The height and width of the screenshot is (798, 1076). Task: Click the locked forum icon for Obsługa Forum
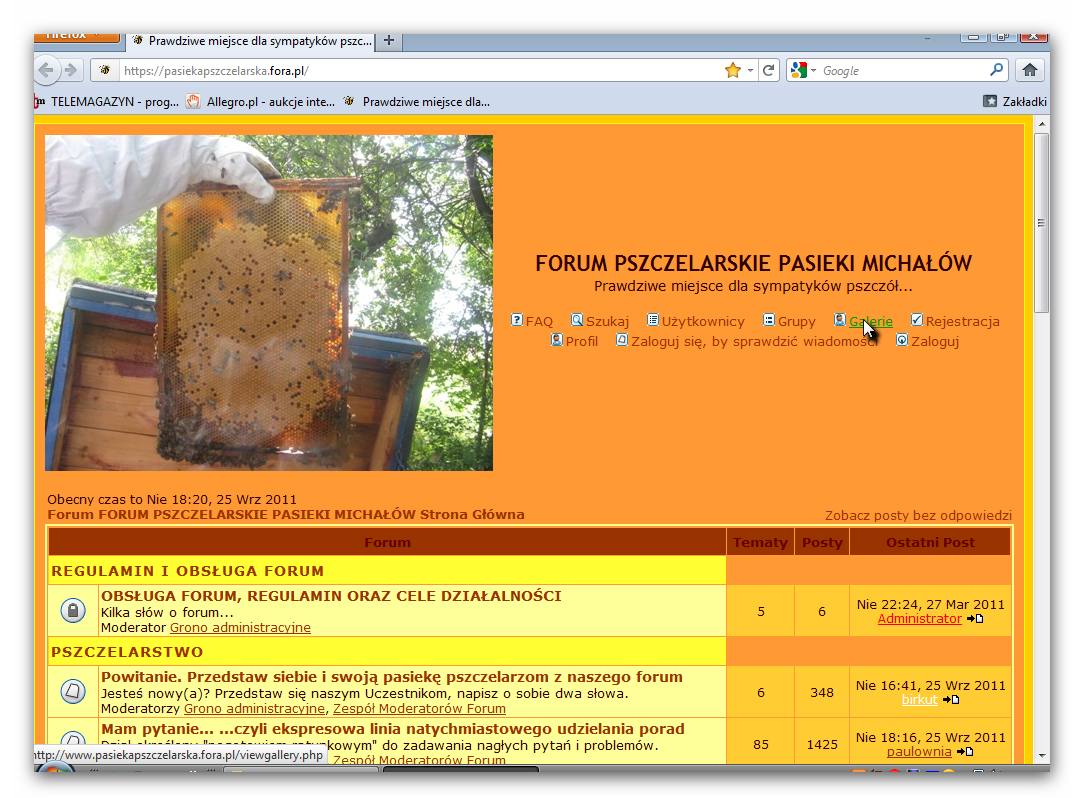point(73,610)
